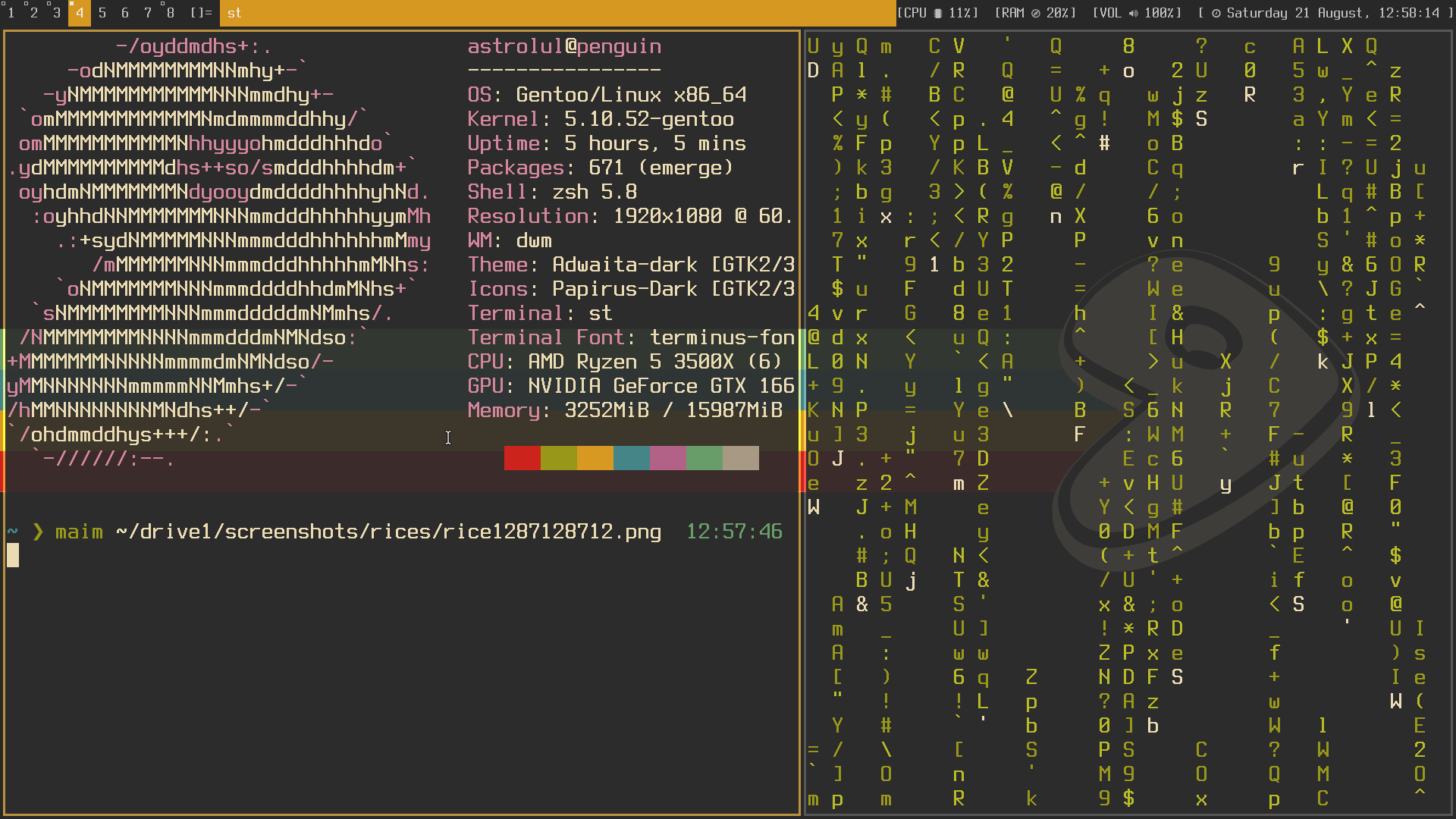Open workspace tag 6
This screenshot has width=1456, height=819.
pyautogui.click(x=125, y=13)
